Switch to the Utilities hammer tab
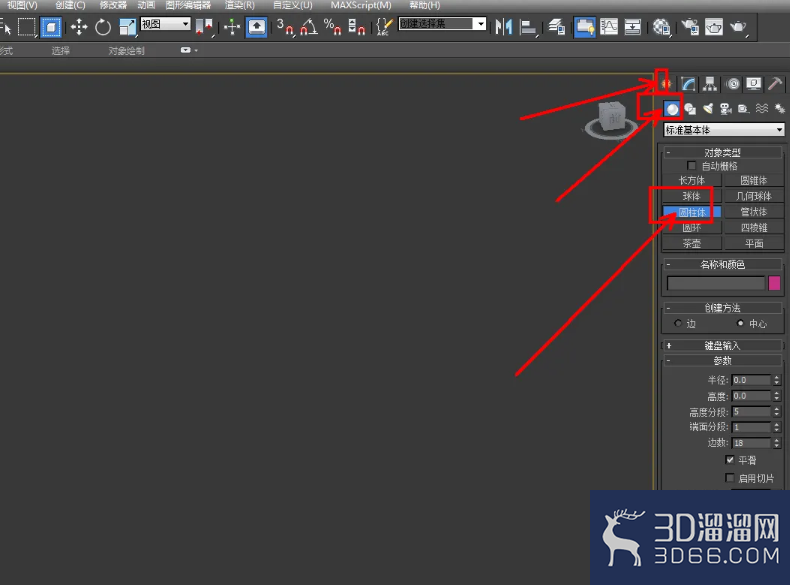This screenshot has width=790, height=585. (x=775, y=84)
